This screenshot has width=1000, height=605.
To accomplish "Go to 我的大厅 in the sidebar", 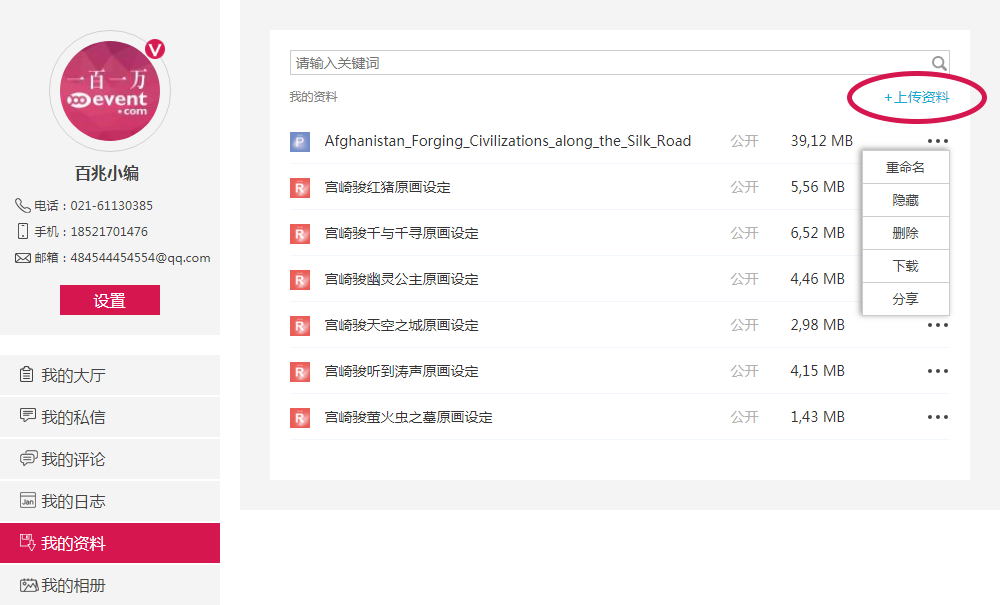I will pos(110,375).
